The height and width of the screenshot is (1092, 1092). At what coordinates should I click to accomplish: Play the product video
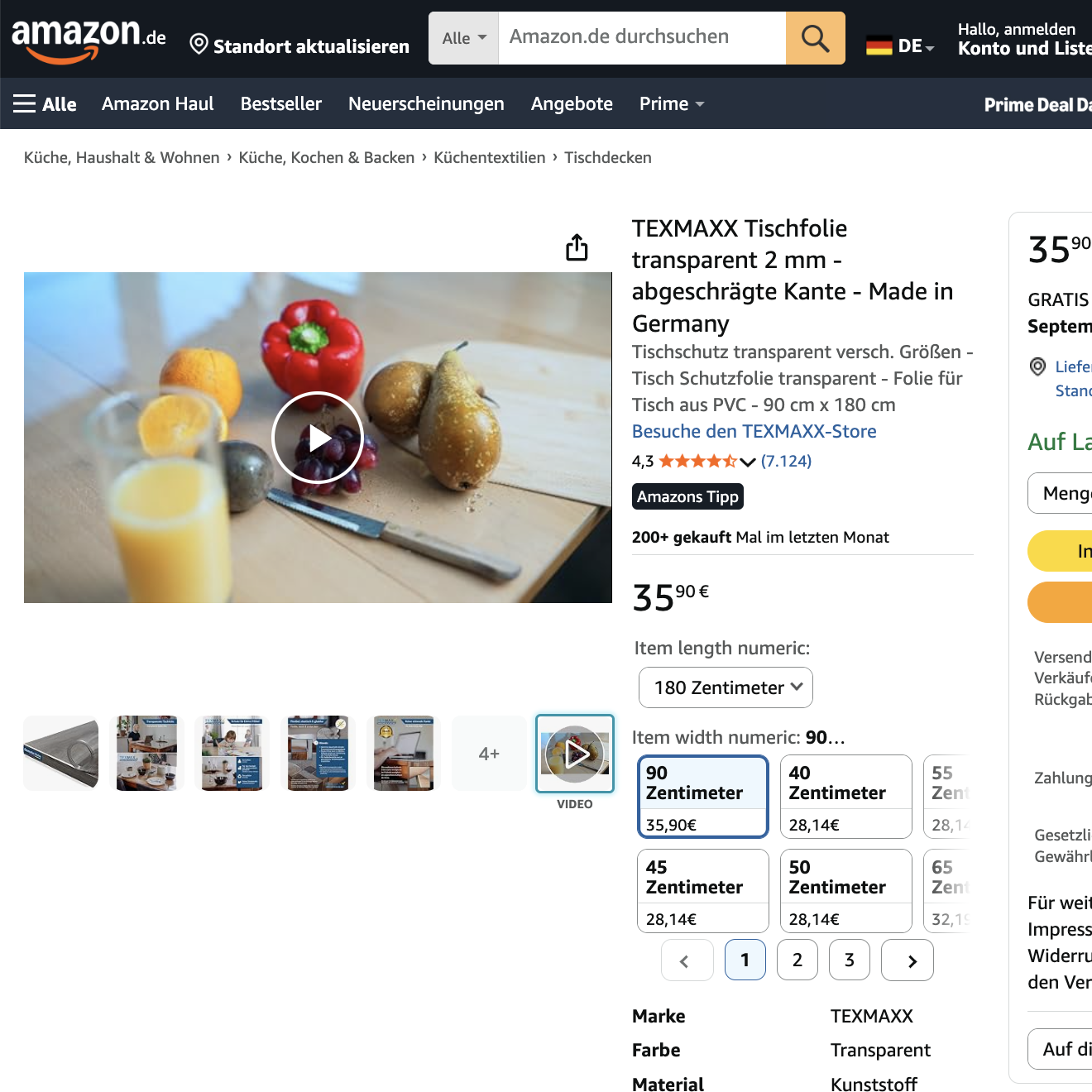(x=318, y=438)
